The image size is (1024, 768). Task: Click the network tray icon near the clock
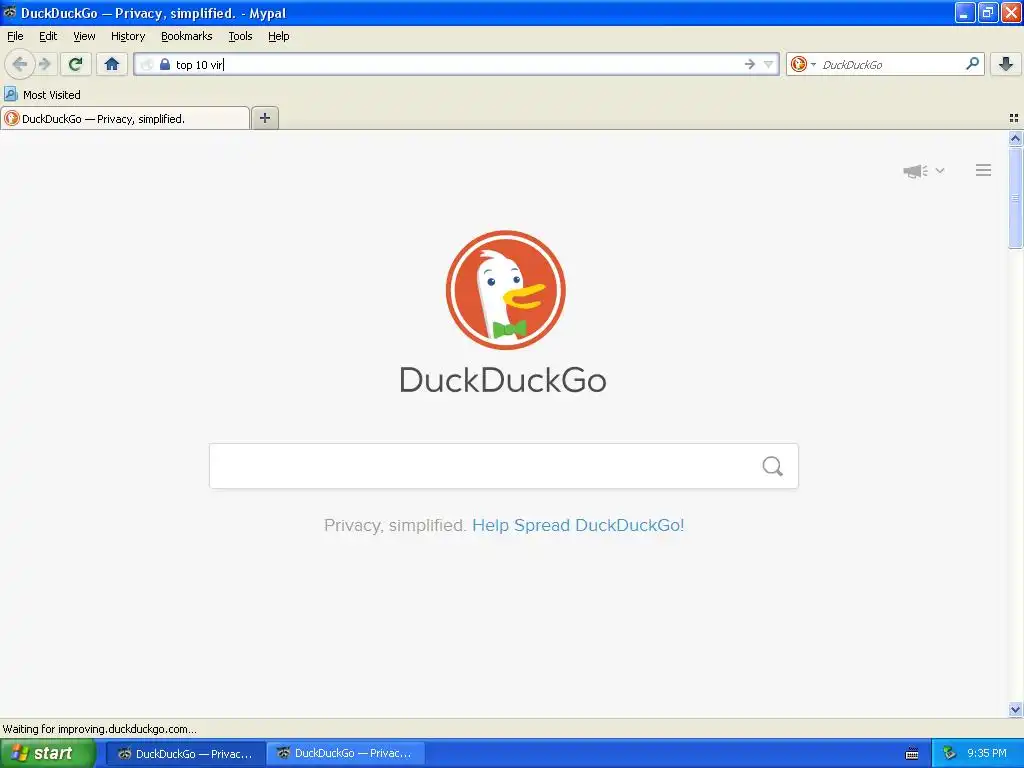pyautogui.click(x=950, y=753)
